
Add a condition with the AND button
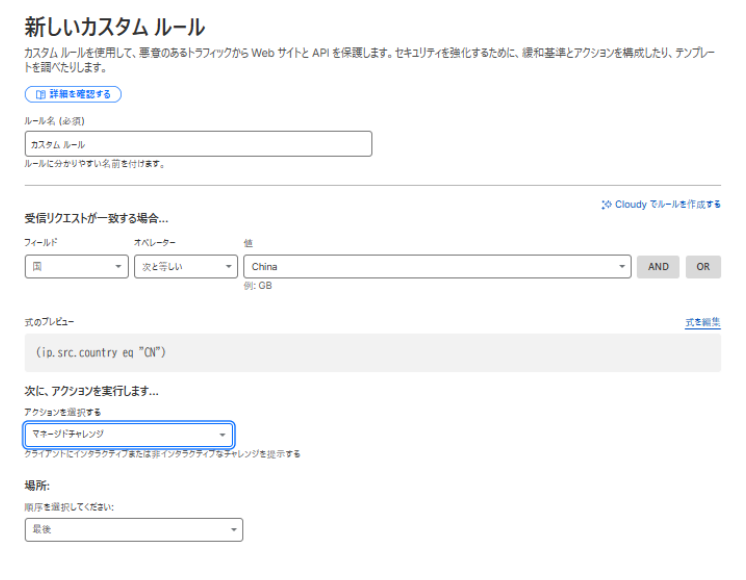pyautogui.click(x=658, y=267)
